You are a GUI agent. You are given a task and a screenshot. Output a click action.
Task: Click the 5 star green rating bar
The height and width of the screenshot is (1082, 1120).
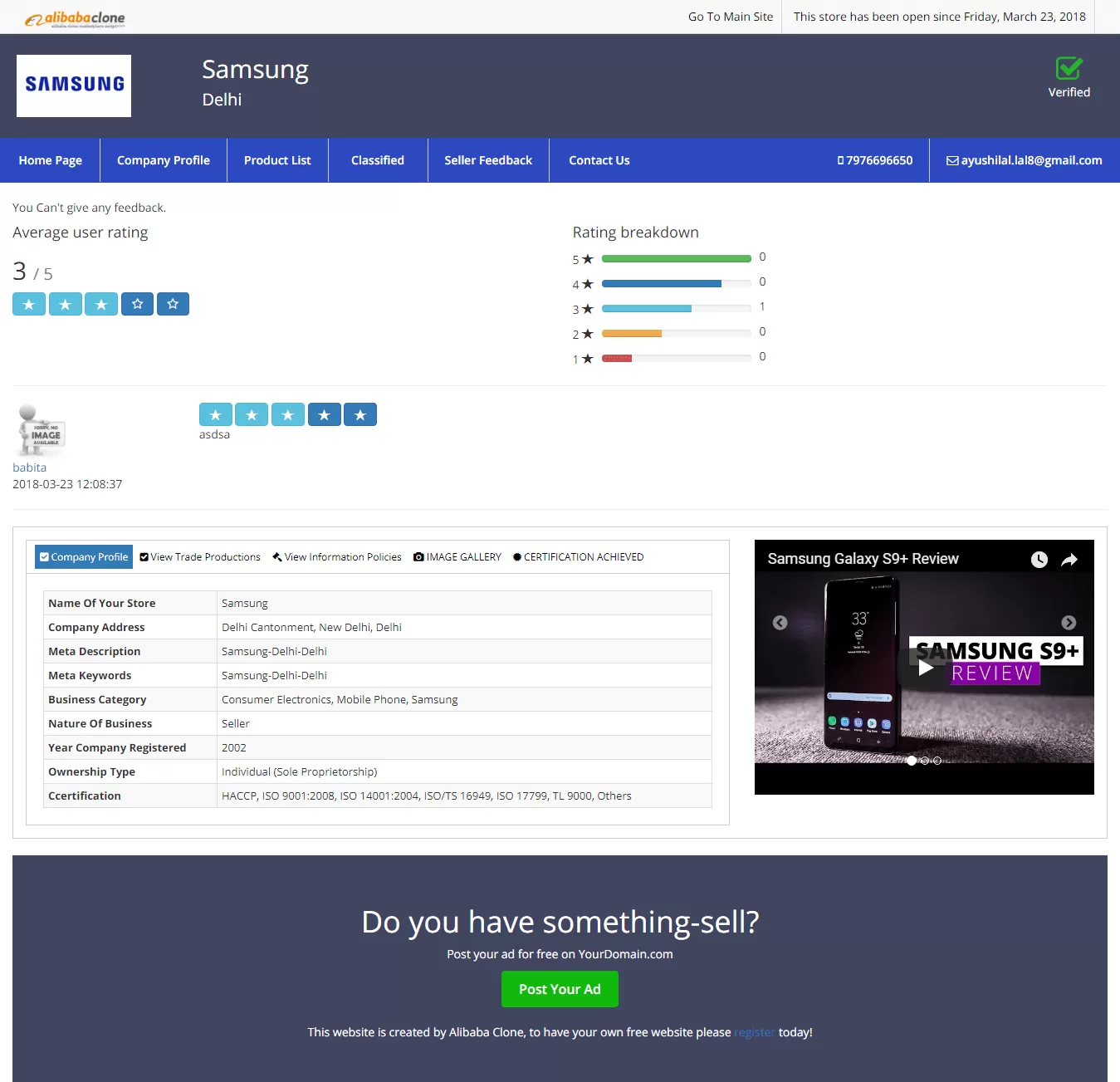coord(676,259)
